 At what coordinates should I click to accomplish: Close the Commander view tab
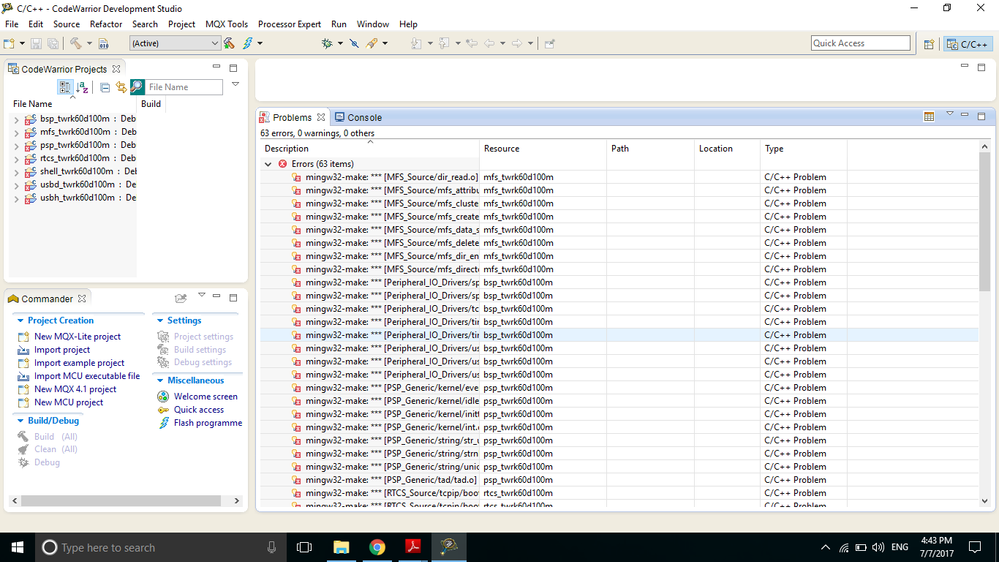pos(82,299)
